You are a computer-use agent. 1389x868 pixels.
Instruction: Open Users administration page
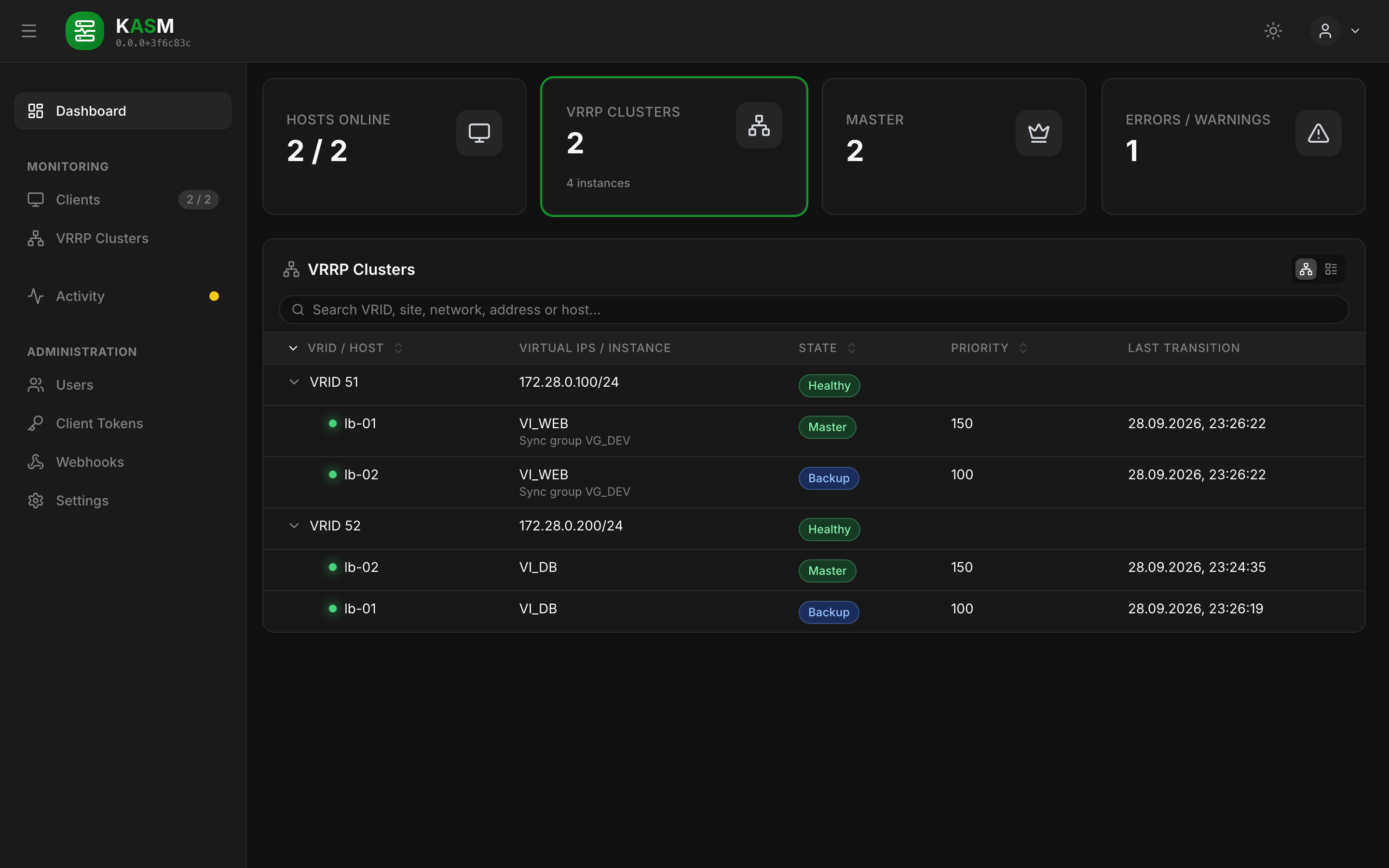point(123,385)
